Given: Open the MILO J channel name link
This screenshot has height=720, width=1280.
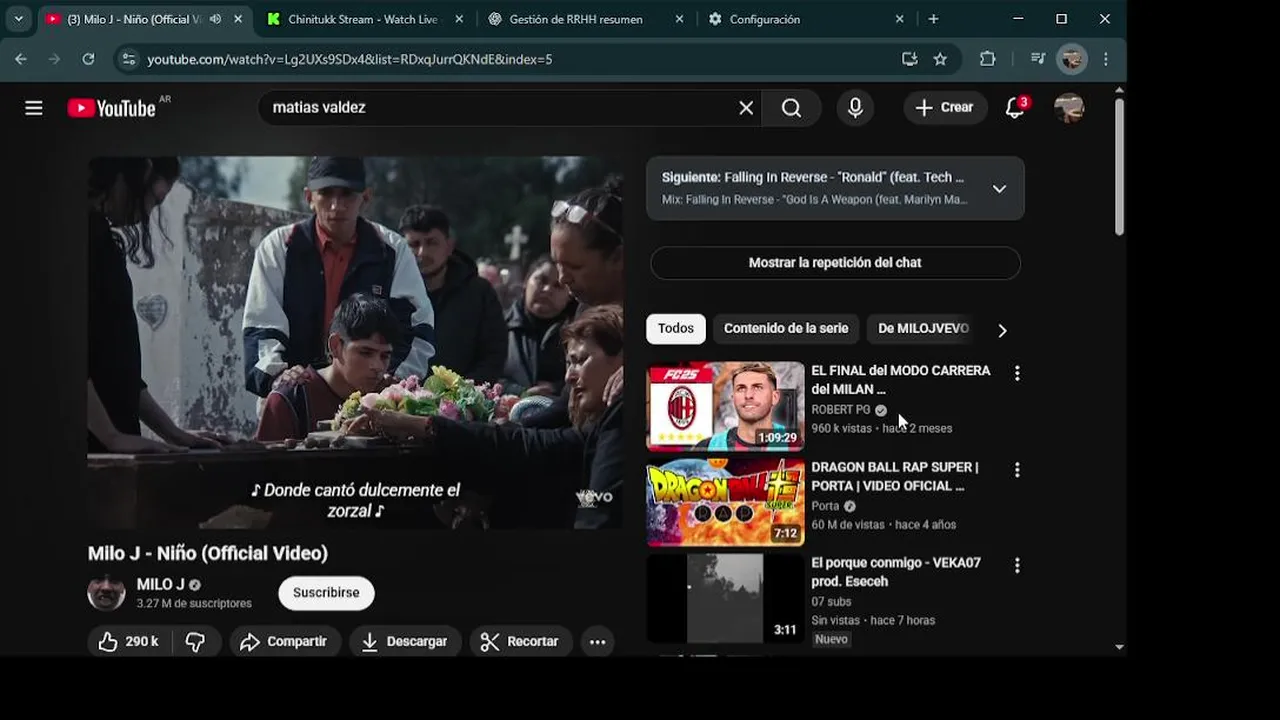Looking at the screenshot, I should tap(161, 585).
